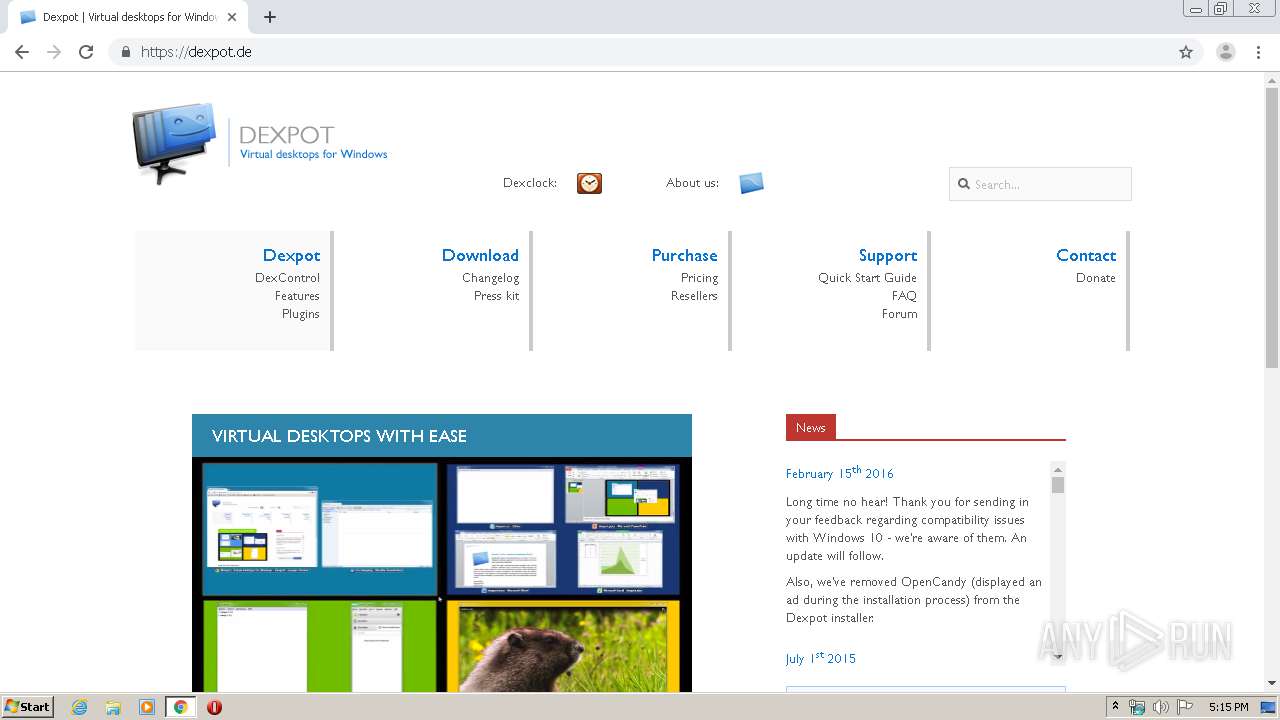
Task: Open the Windows Start menu
Action: coord(27,707)
